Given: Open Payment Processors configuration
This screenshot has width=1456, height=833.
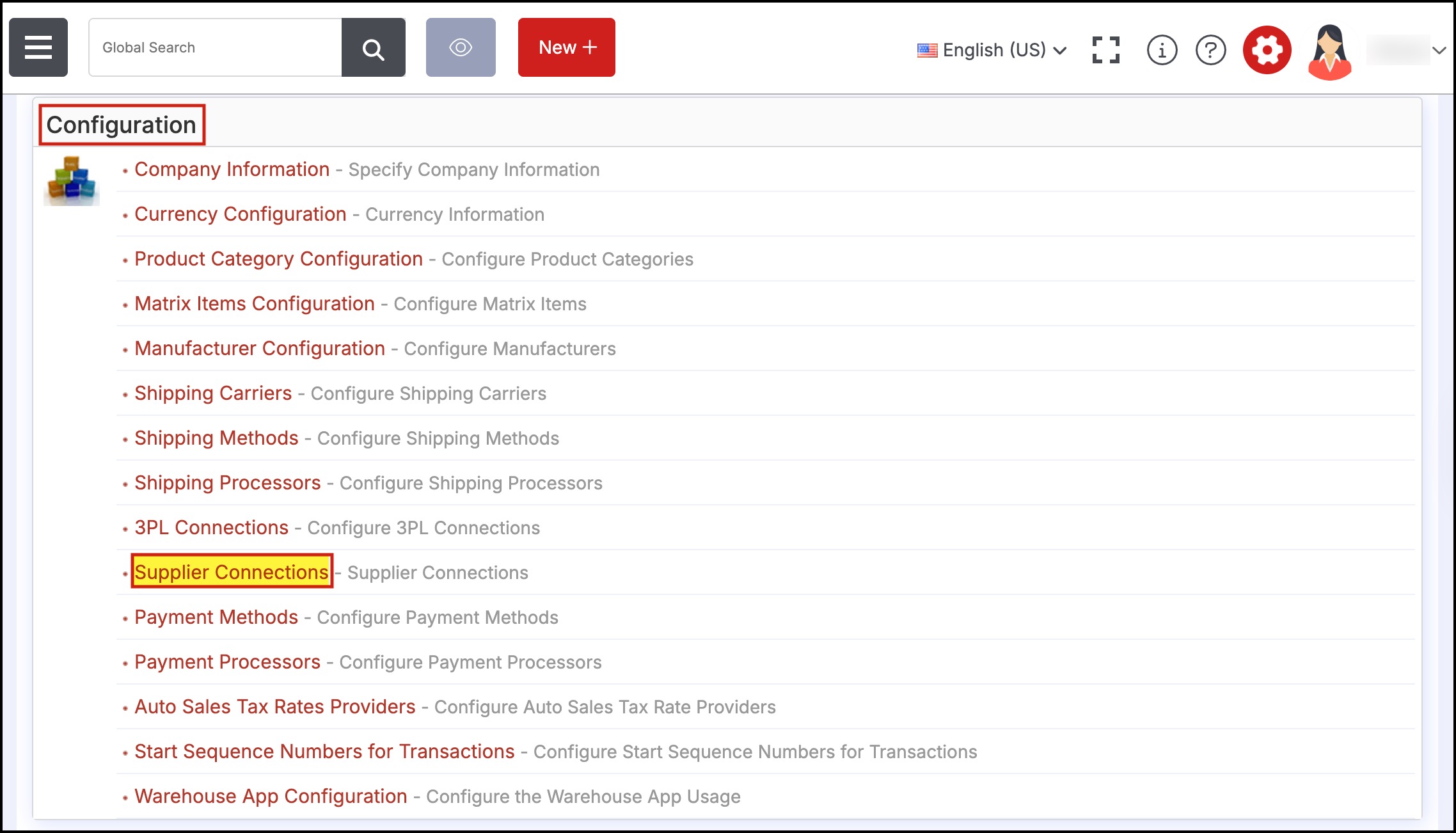Looking at the screenshot, I should pos(227,662).
